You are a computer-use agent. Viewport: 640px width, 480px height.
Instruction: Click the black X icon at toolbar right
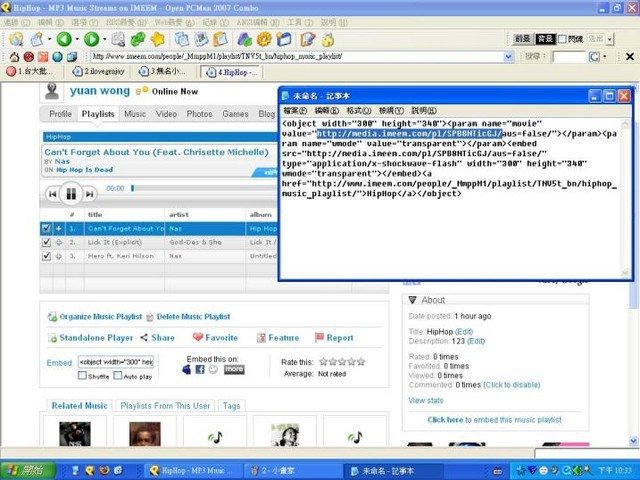click(x=630, y=56)
